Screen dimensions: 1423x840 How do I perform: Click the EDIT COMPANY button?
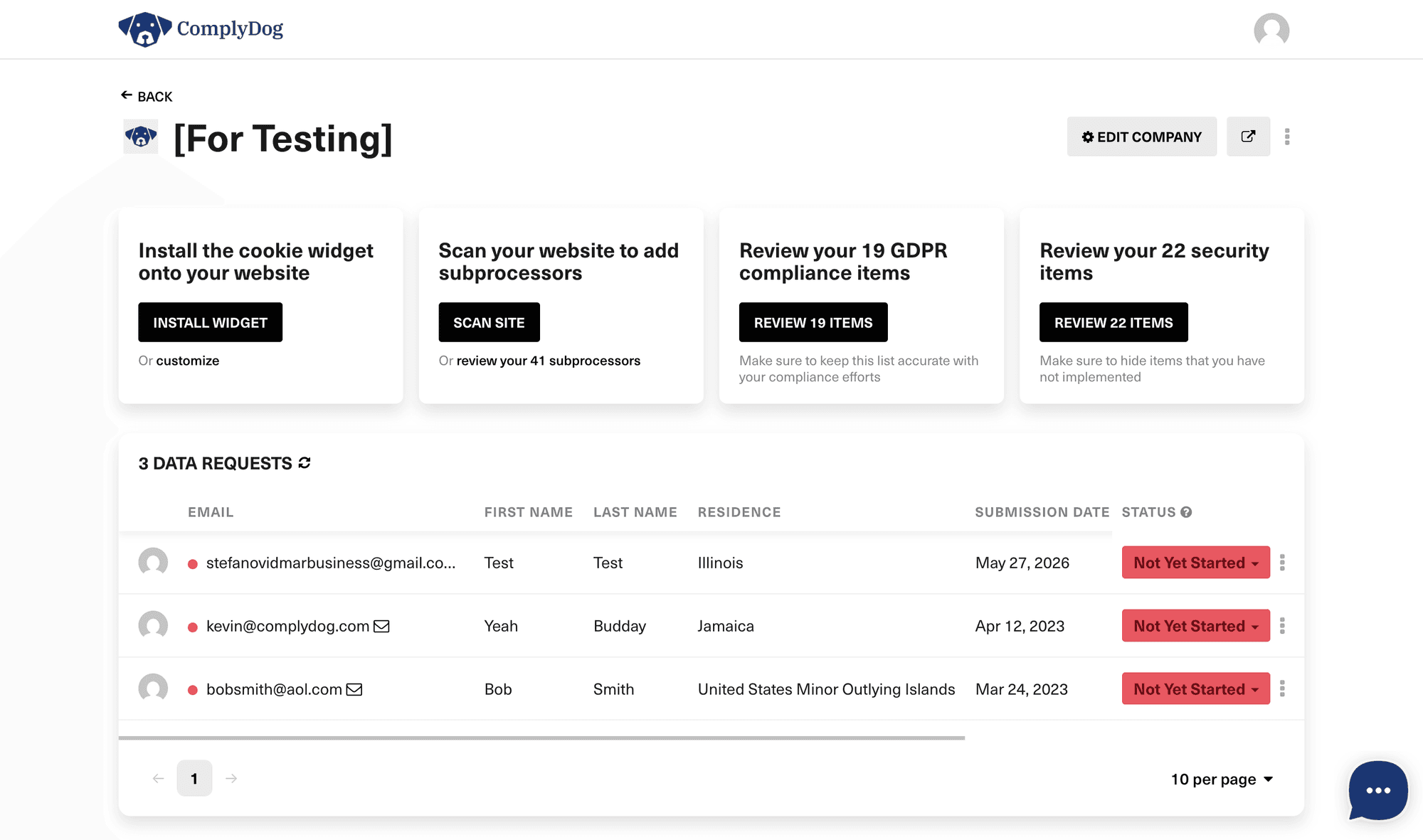pyautogui.click(x=1142, y=137)
